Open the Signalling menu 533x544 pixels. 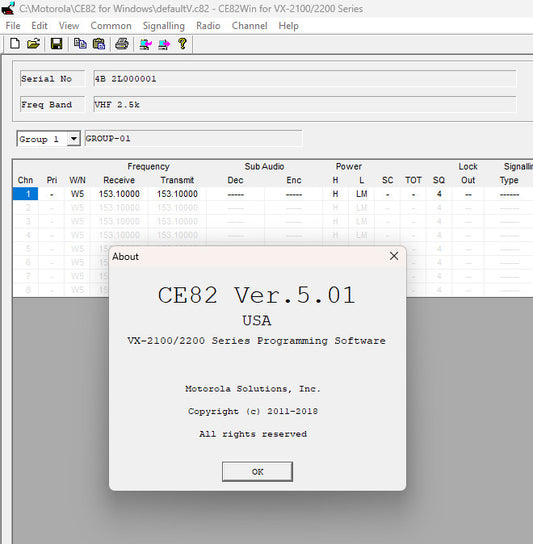click(x=164, y=26)
